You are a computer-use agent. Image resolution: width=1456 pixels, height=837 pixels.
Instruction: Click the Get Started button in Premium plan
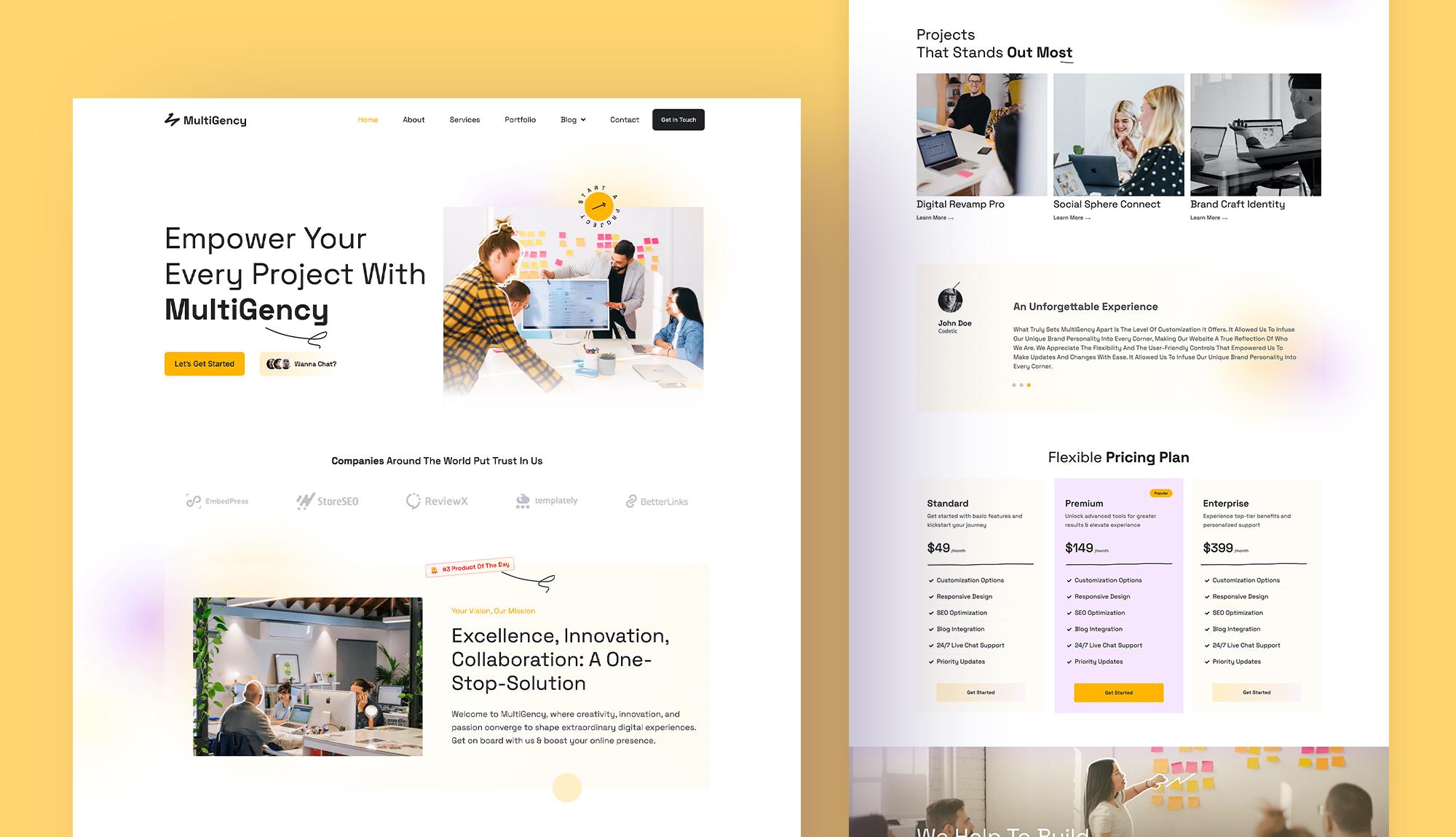coord(1118,692)
